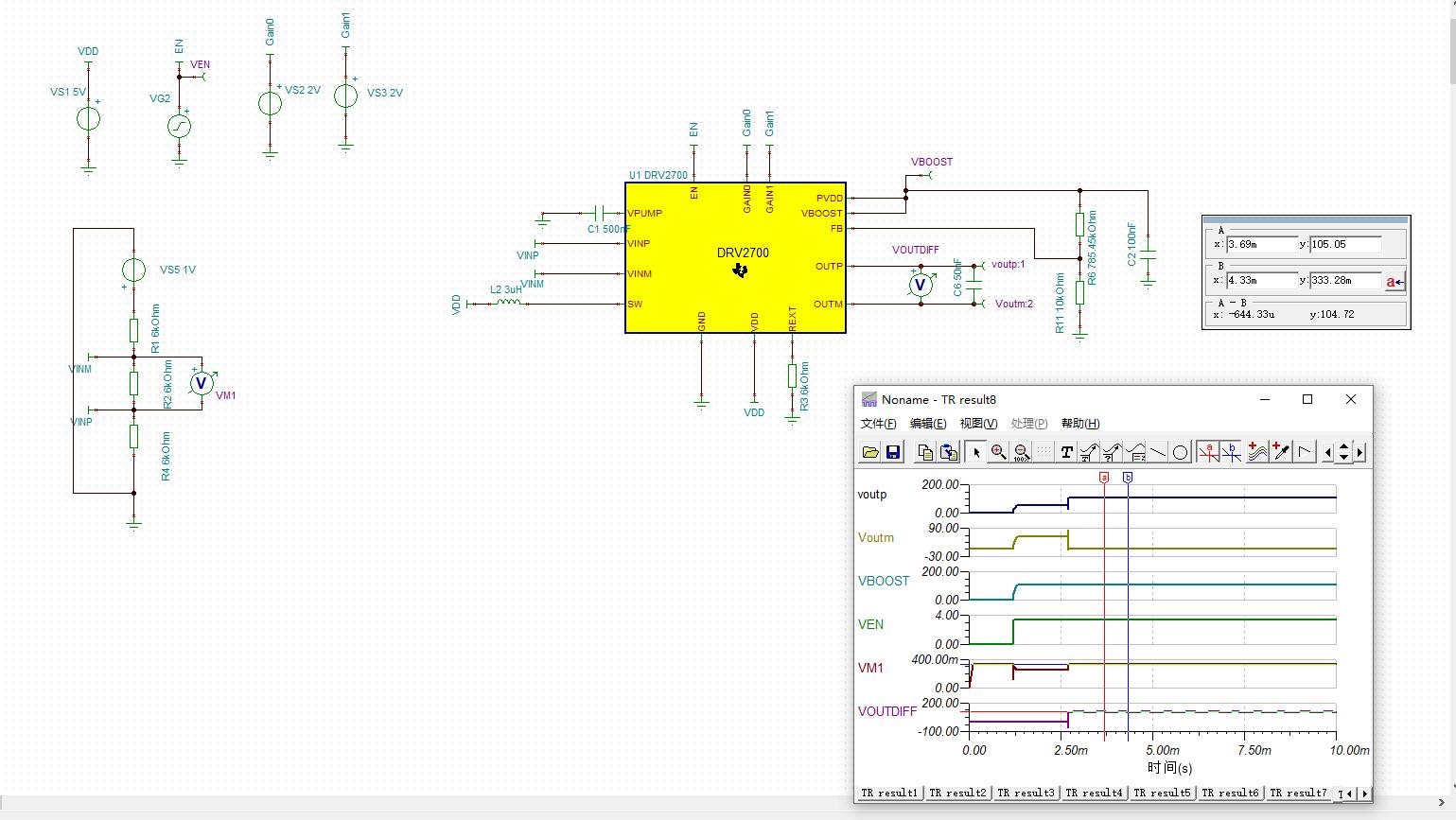Click the red-plus eyedropper icon
The image size is (1456, 820).
click(1281, 452)
